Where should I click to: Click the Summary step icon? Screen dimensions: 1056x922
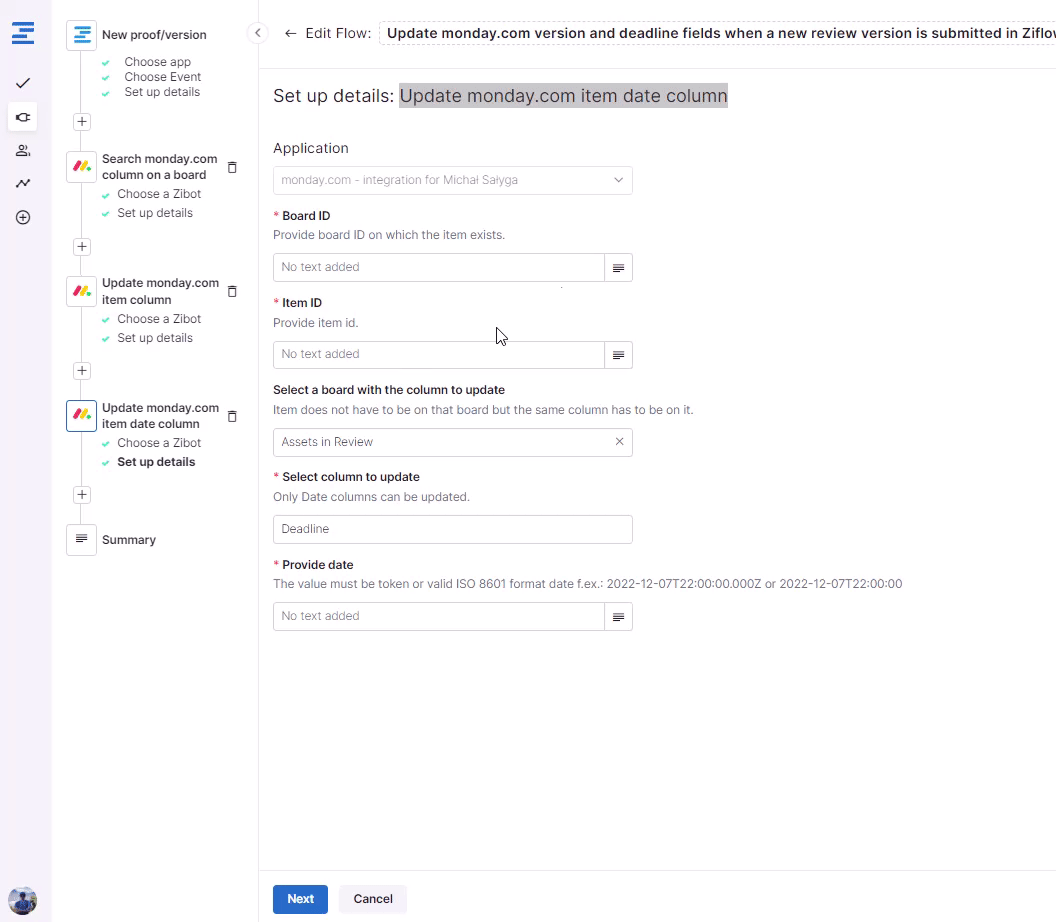coord(81,539)
